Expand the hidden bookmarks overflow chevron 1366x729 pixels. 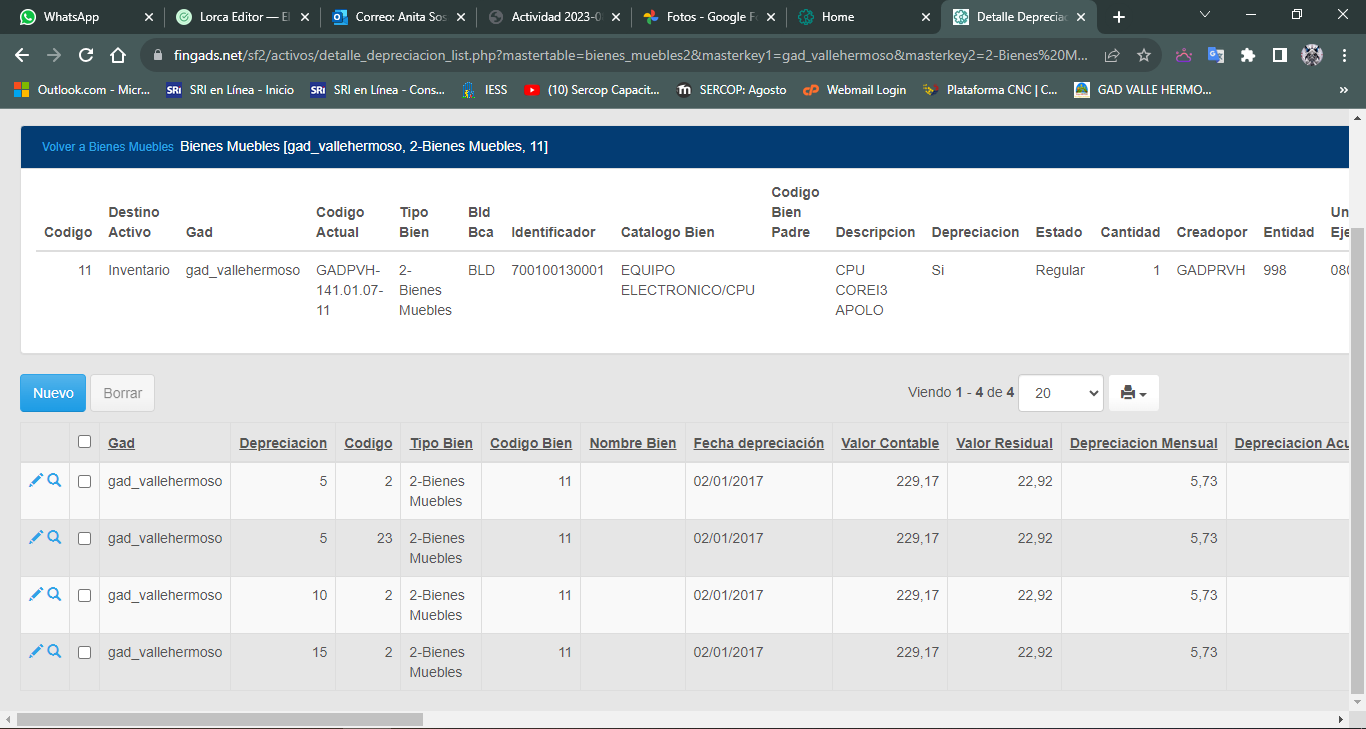coord(1343,90)
